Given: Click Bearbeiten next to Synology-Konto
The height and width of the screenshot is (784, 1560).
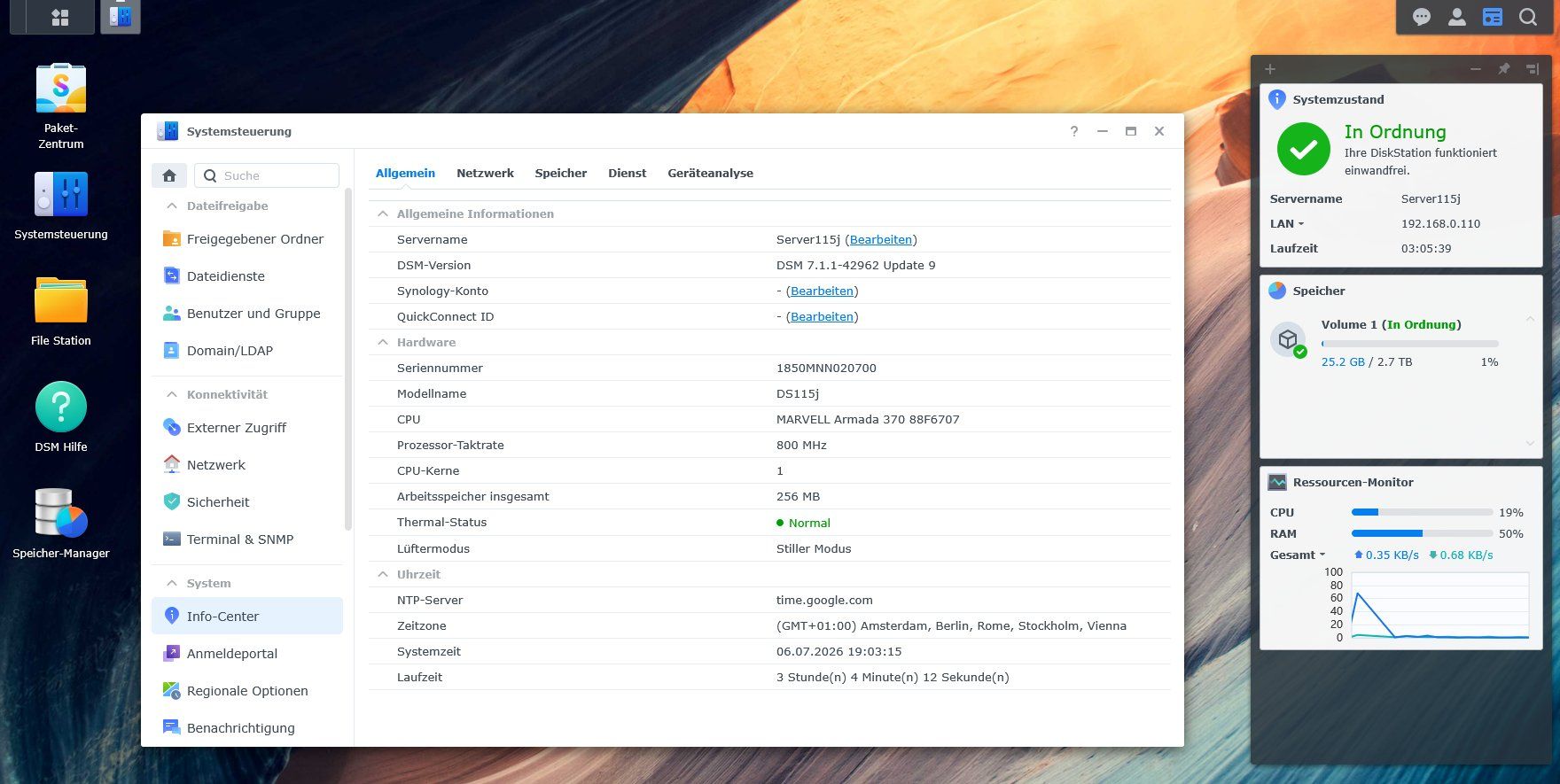Looking at the screenshot, I should (823, 291).
